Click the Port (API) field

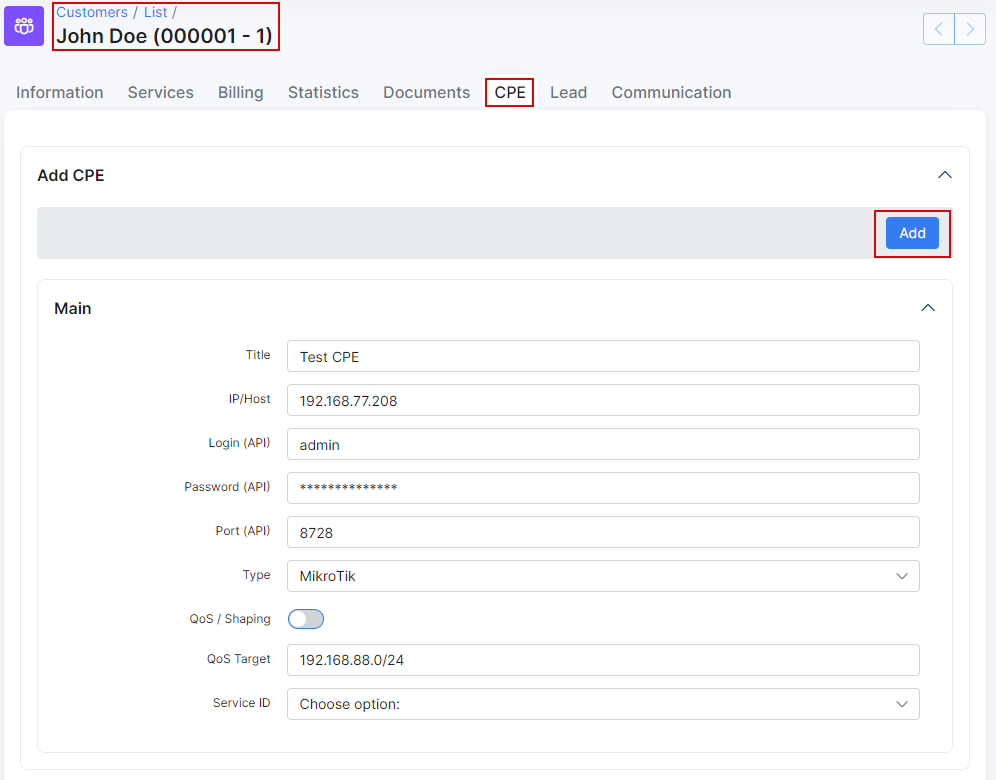pos(603,532)
